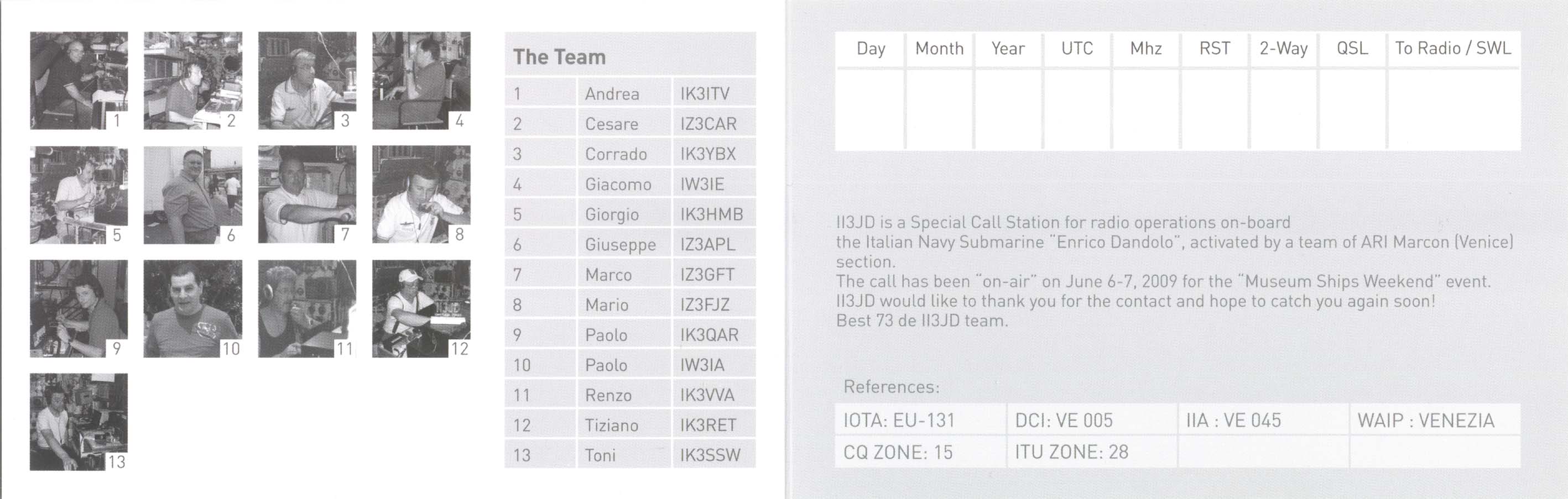Select photo number 8 operator with microphone

click(421, 195)
